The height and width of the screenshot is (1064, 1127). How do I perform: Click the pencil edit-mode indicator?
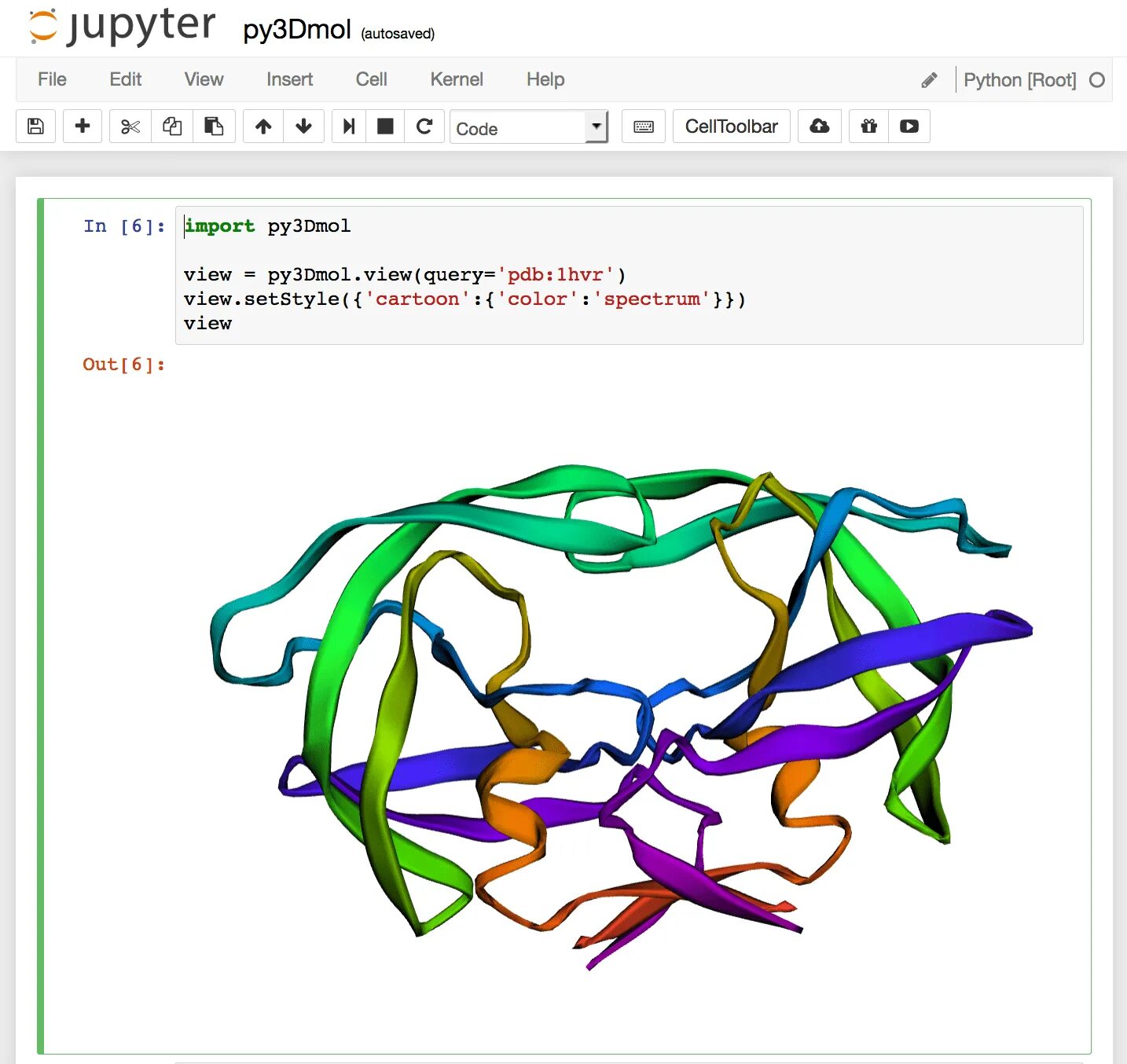[929, 80]
